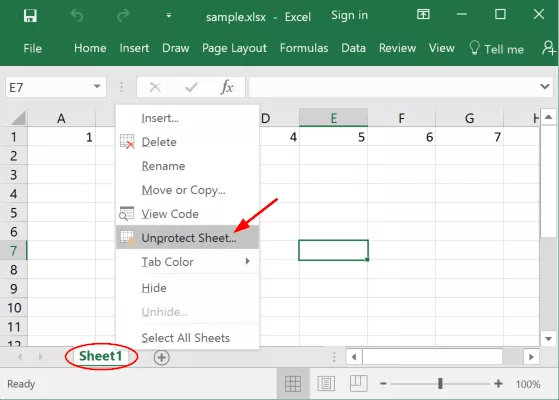Open the Tab Color submenu
The image size is (559, 400).
188,262
